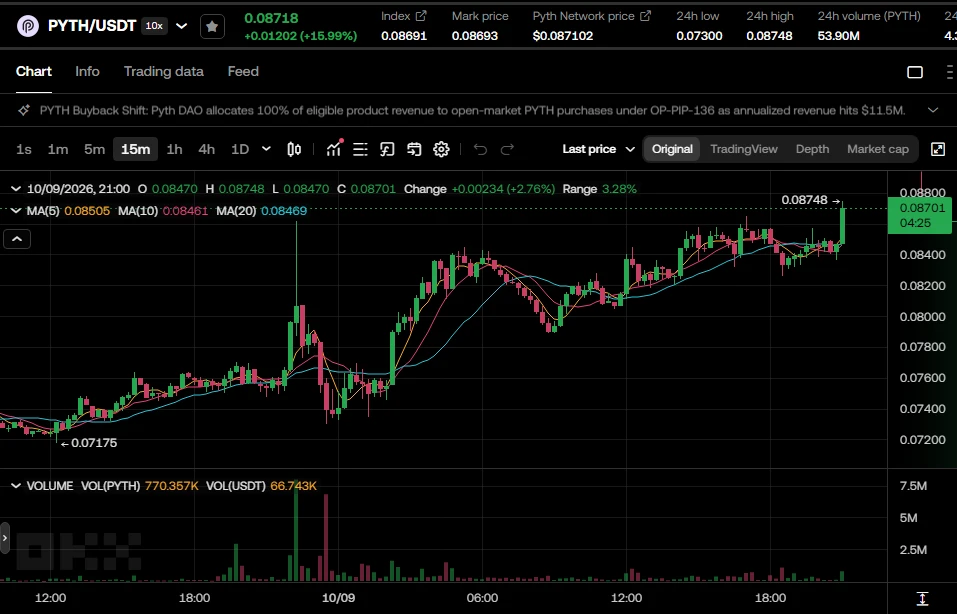
Task: Switch chart mode to Depth
Action: pos(812,149)
